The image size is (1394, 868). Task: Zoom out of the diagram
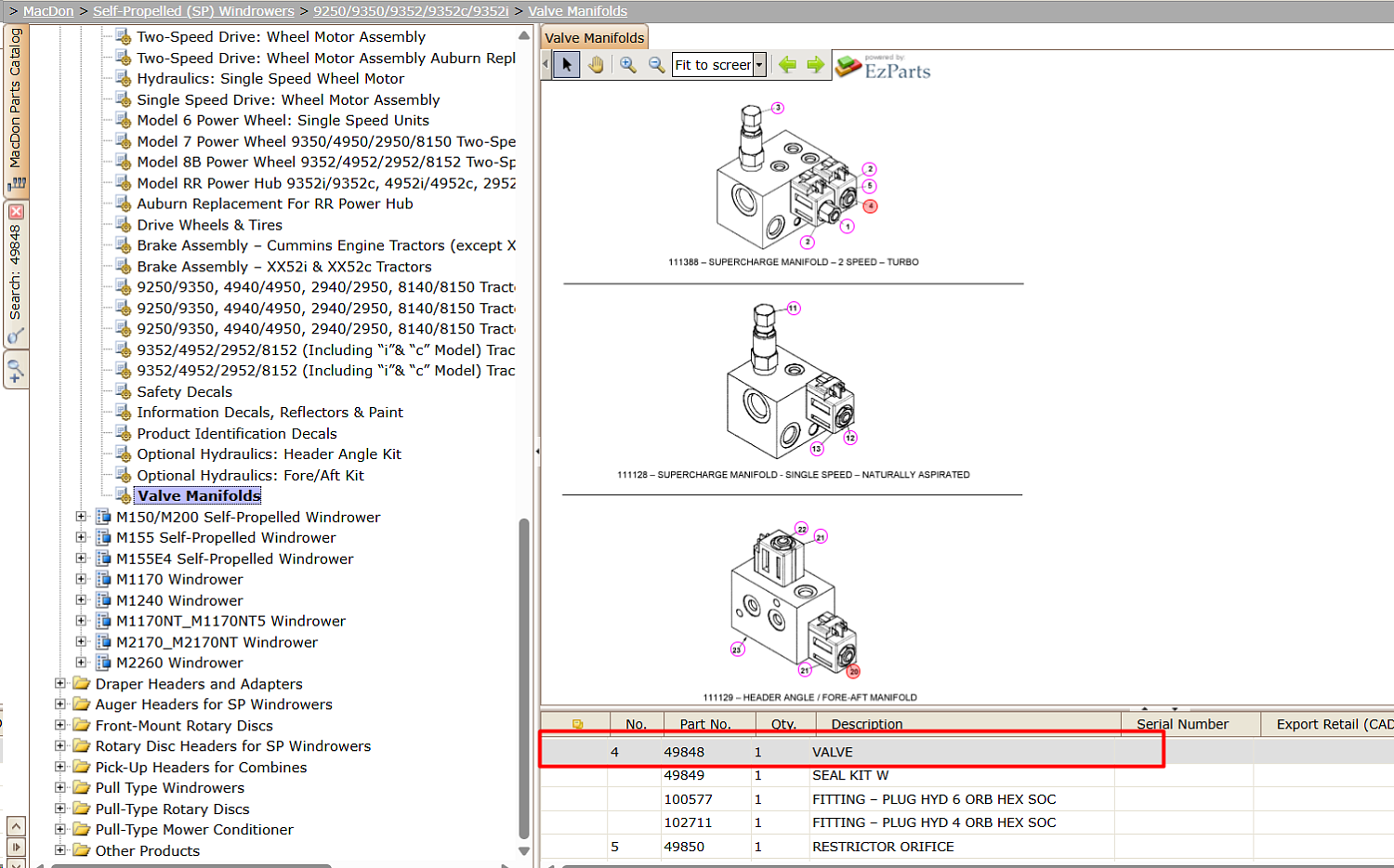click(656, 64)
